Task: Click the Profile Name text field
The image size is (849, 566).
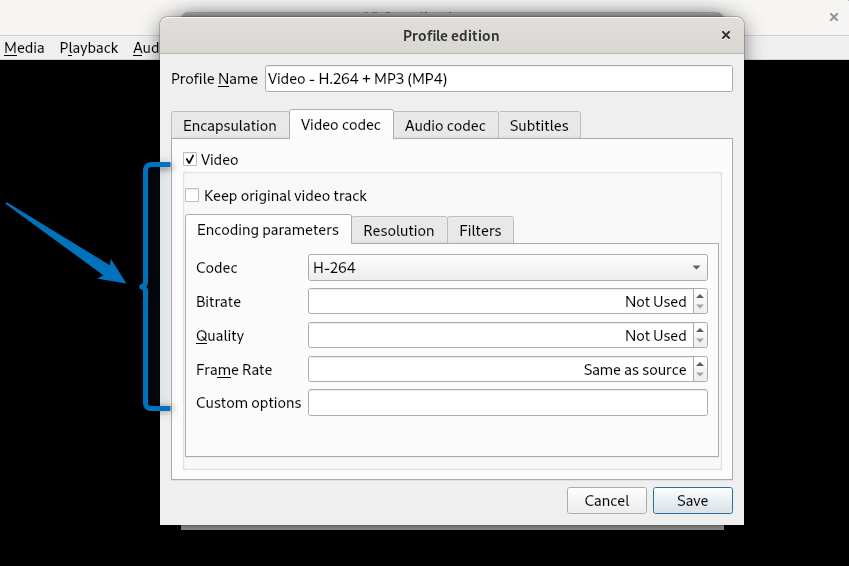Action: pyautogui.click(x=498, y=79)
